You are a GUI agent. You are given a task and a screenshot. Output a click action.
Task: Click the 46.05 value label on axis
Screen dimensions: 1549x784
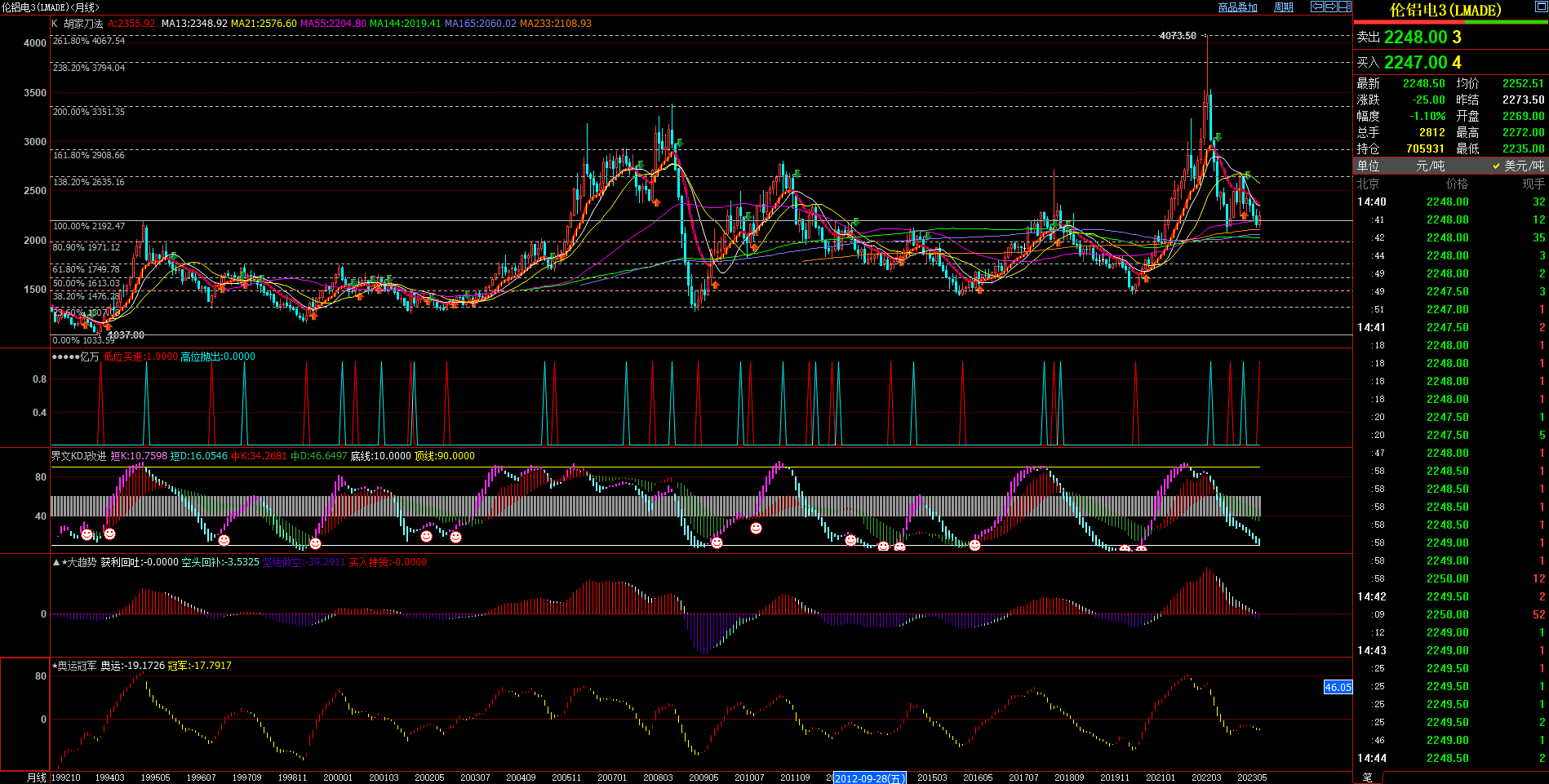1338,688
